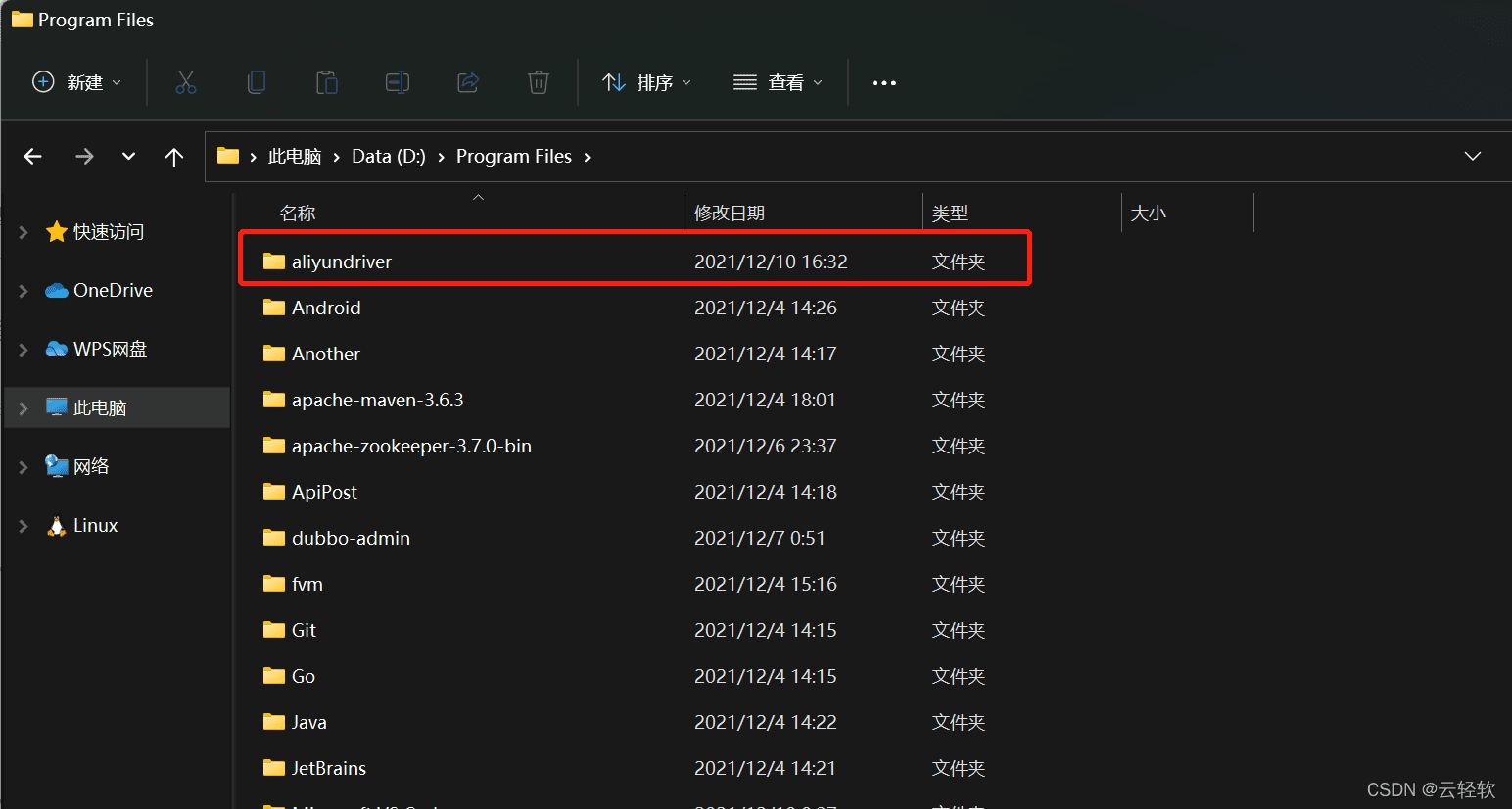
Task: Click the Share icon in toolbar
Action: click(x=468, y=83)
